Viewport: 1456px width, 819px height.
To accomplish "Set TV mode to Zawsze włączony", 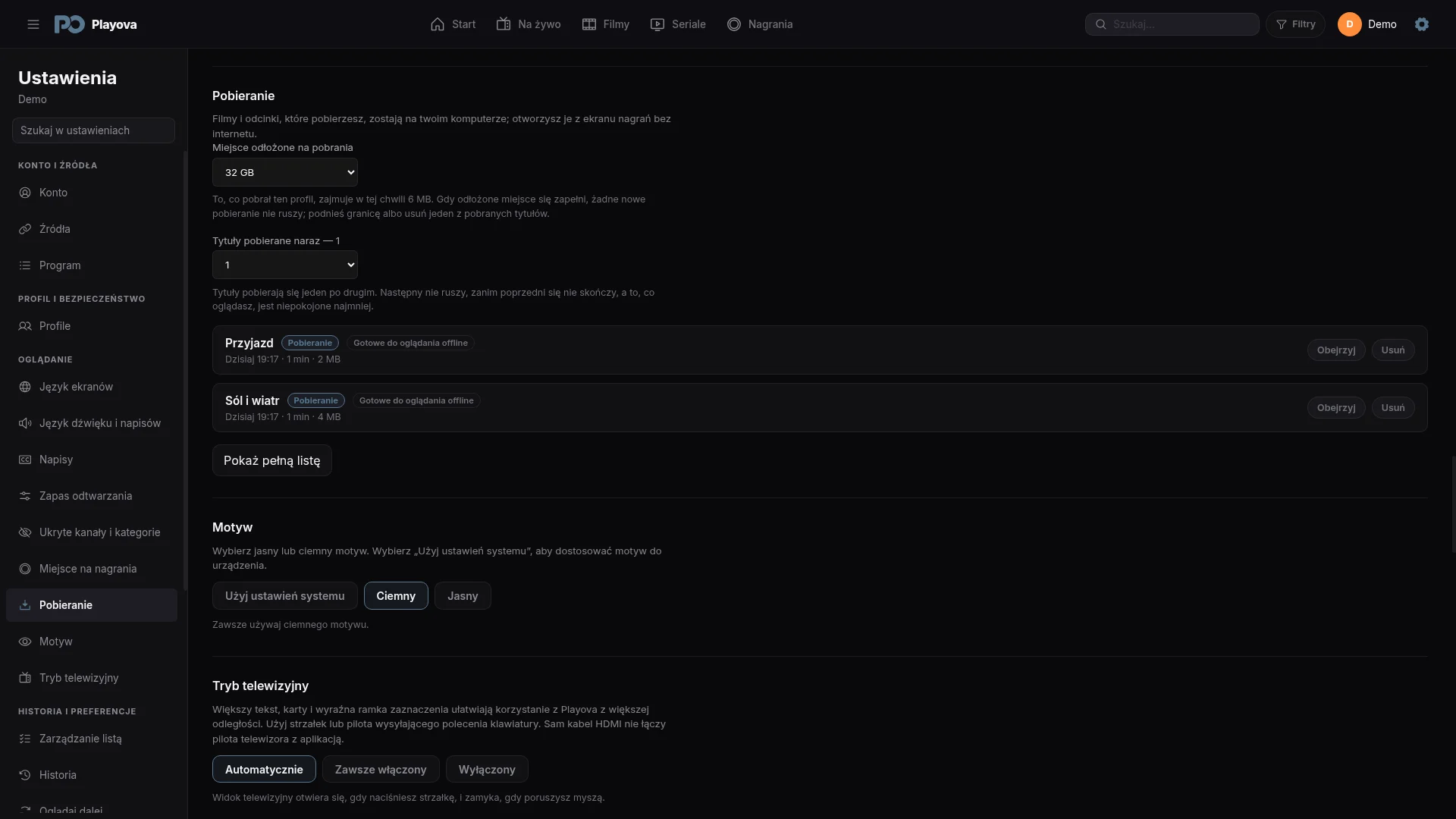I will [x=381, y=769].
